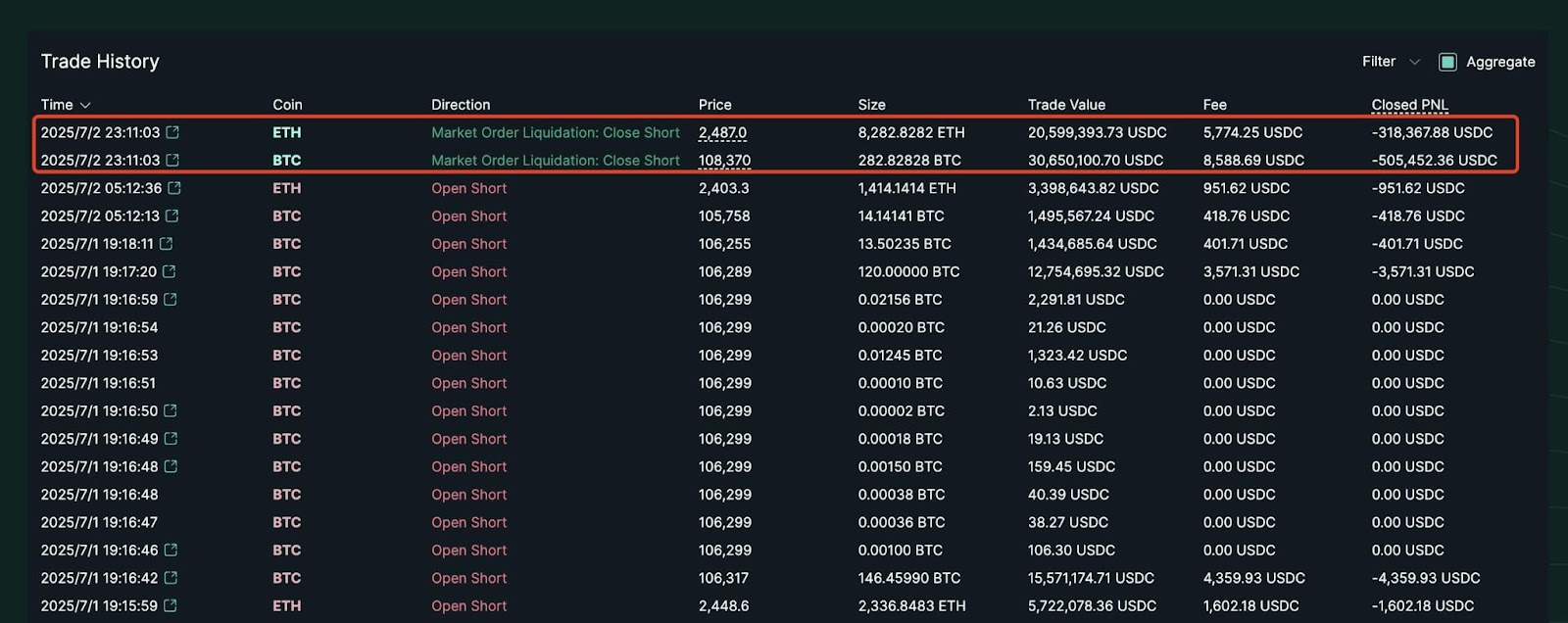This screenshot has height=623, width=1568.
Task: Click timestamp 2025/7/1 19:16:54
Action: point(99,327)
